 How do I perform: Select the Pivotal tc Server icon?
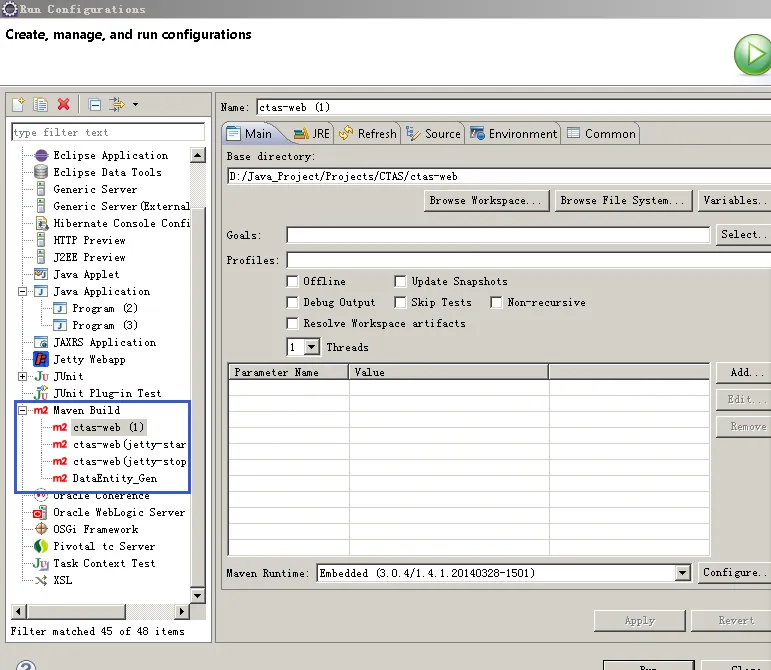[41, 546]
